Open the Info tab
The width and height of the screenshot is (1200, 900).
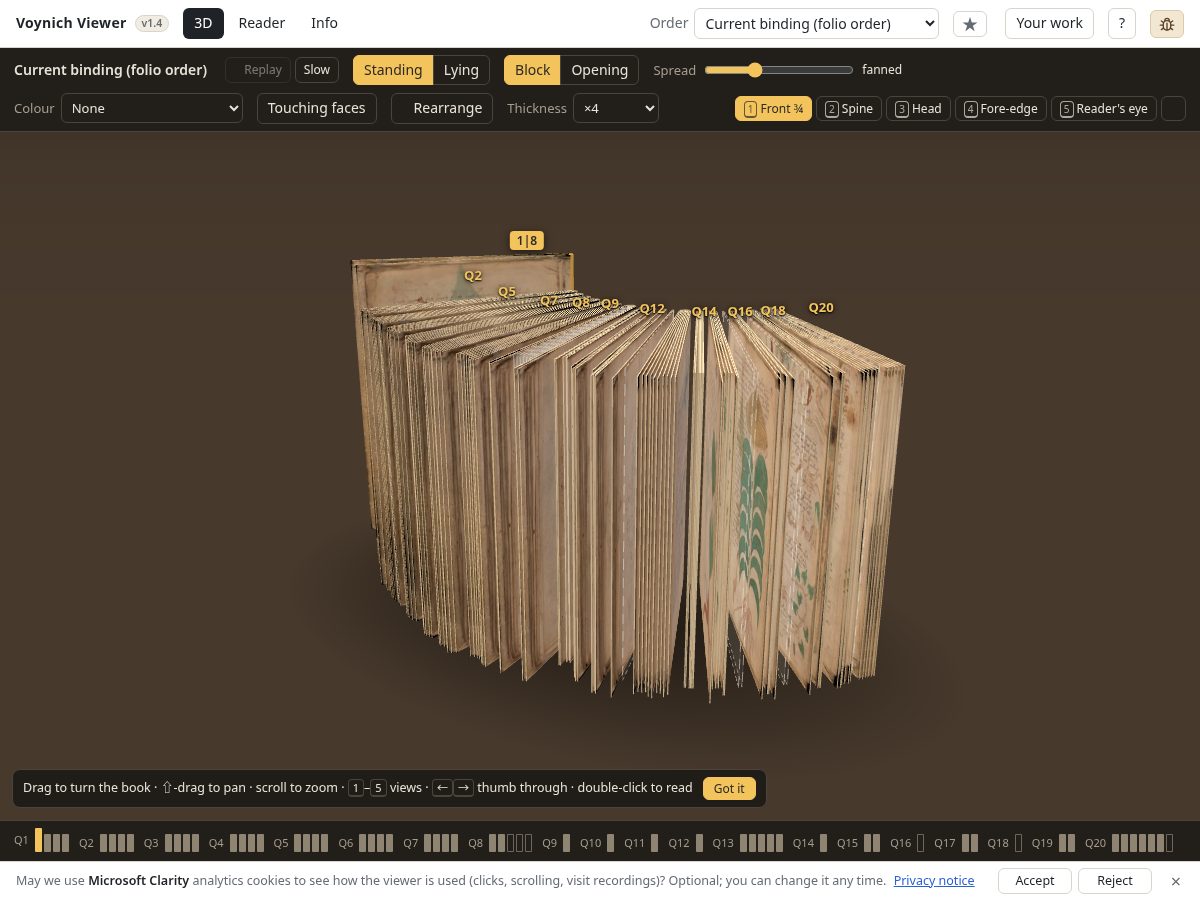tap(324, 23)
